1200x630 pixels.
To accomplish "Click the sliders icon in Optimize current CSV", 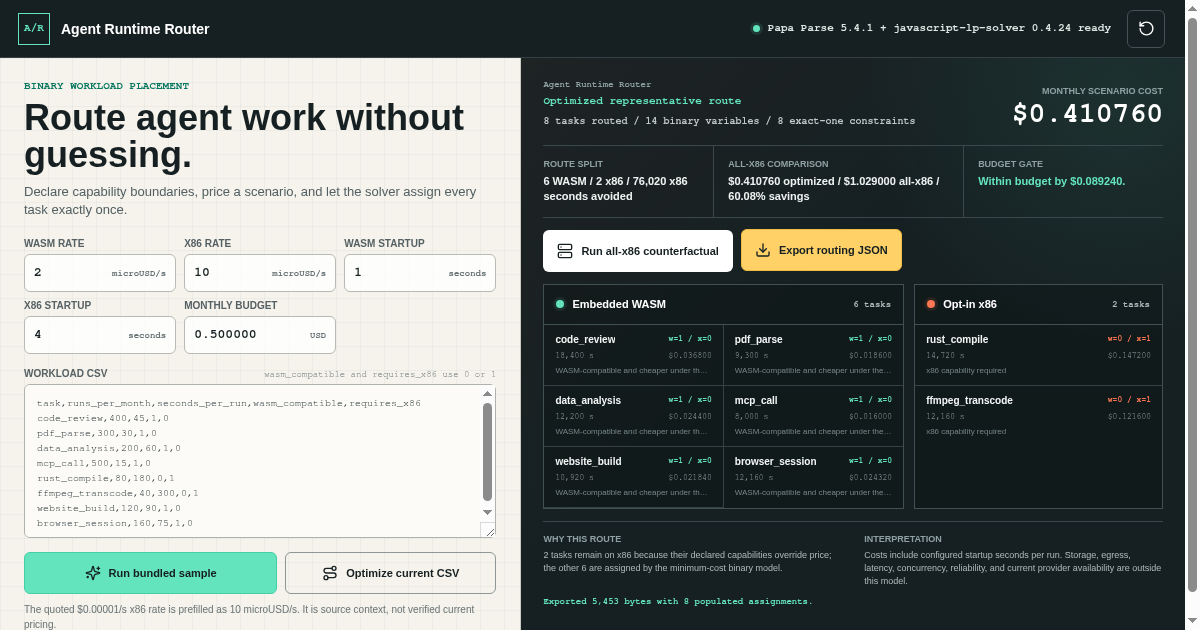I will pyautogui.click(x=330, y=573).
